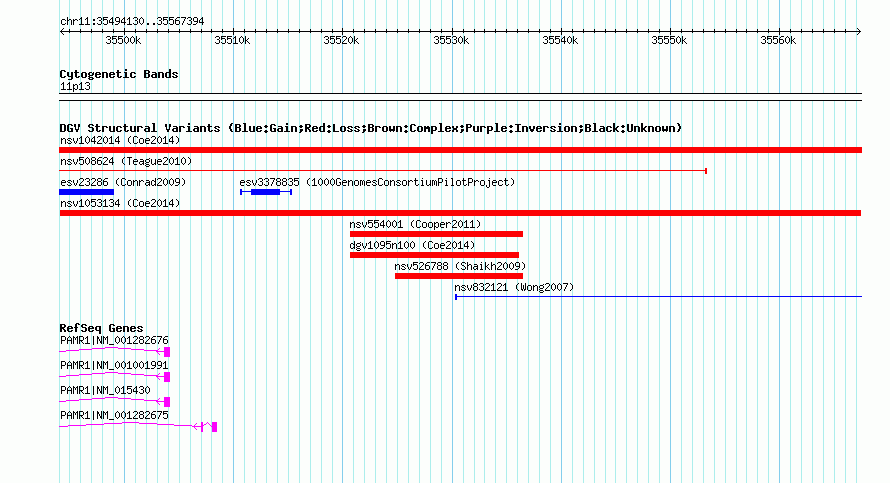890x483 pixels.
Task: Click the 35520k ruler label
Action: point(341,41)
